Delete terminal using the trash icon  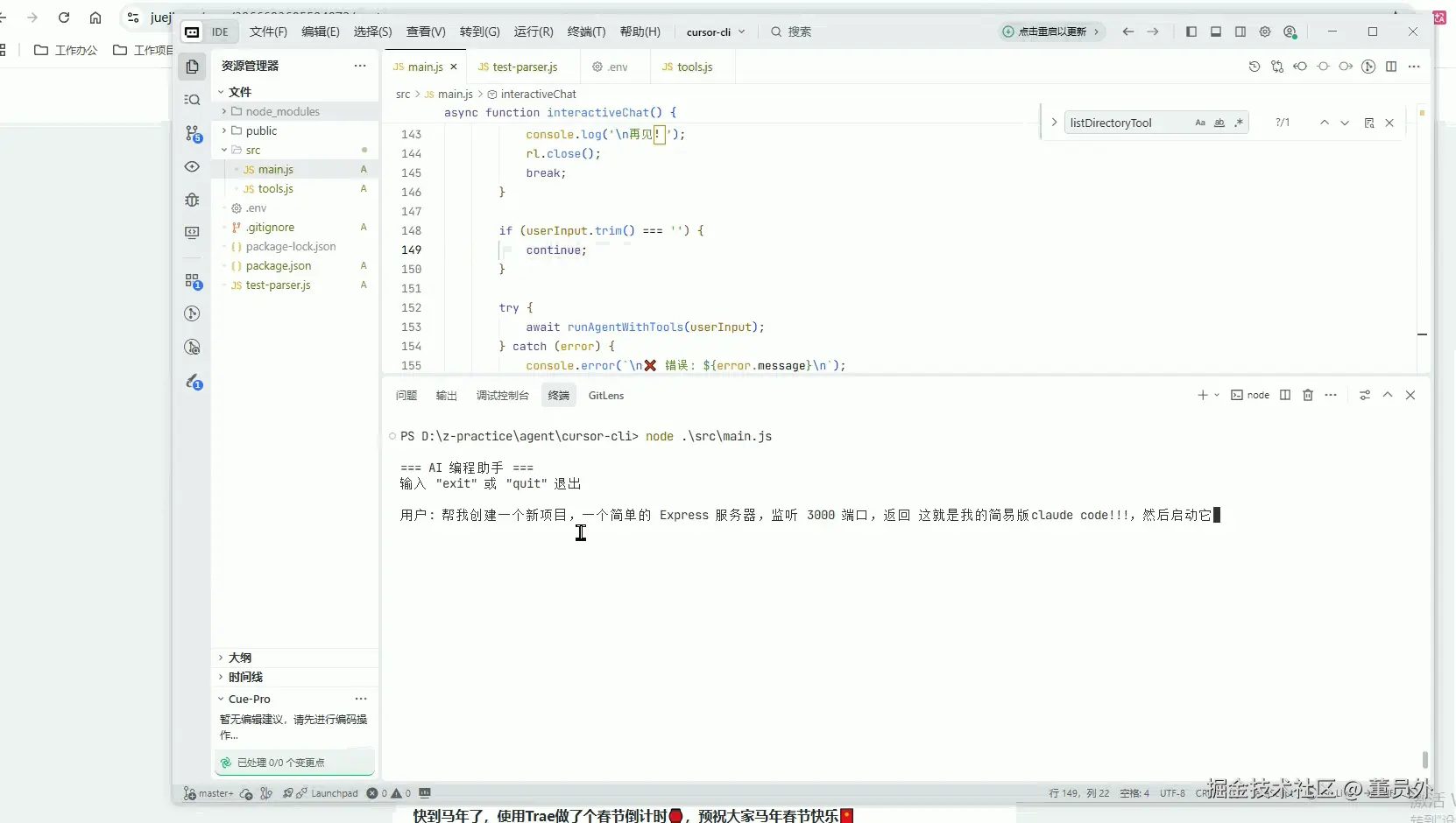[x=1308, y=395]
